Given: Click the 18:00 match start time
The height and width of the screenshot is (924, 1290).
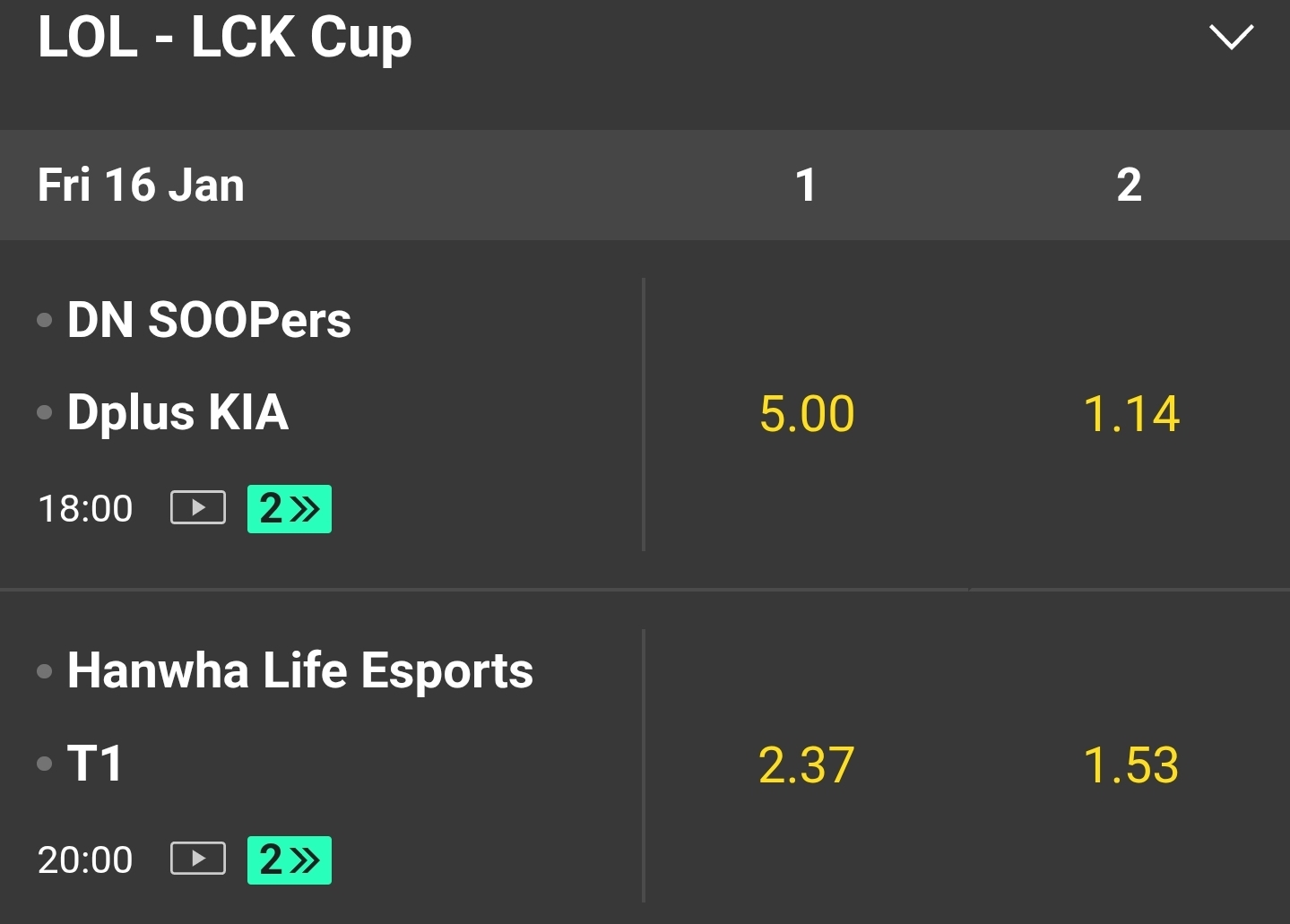Looking at the screenshot, I should [85, 508].
